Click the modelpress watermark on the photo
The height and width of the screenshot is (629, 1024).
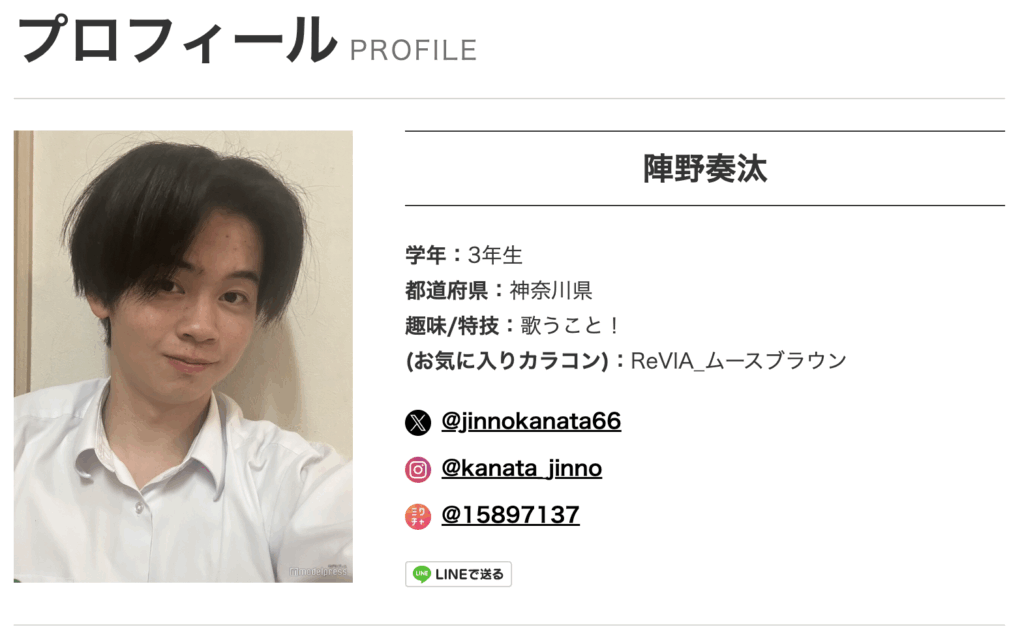[319, 572]
